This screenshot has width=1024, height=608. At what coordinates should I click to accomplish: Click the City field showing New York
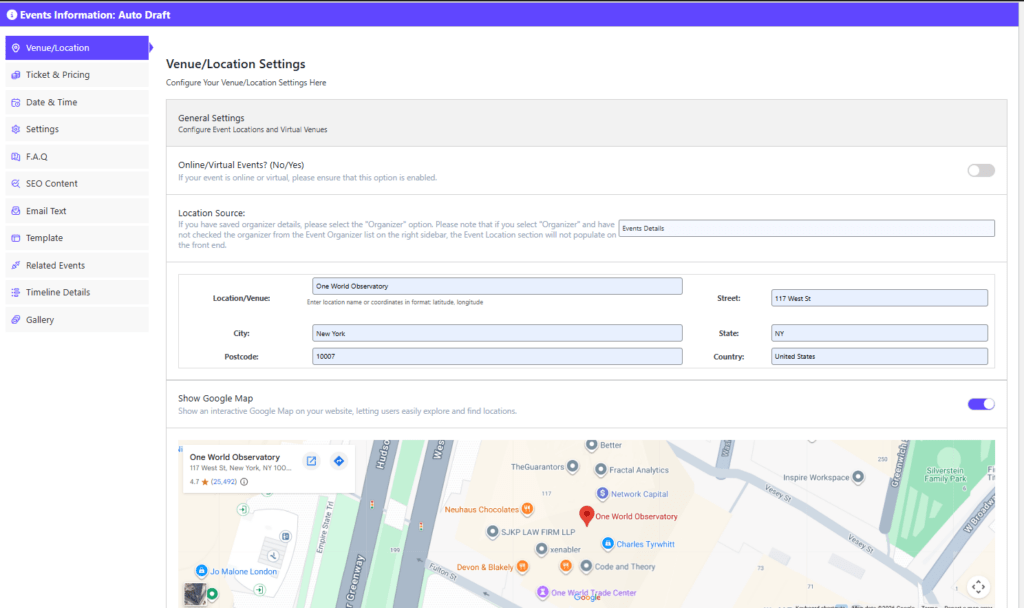coord(497,333)
